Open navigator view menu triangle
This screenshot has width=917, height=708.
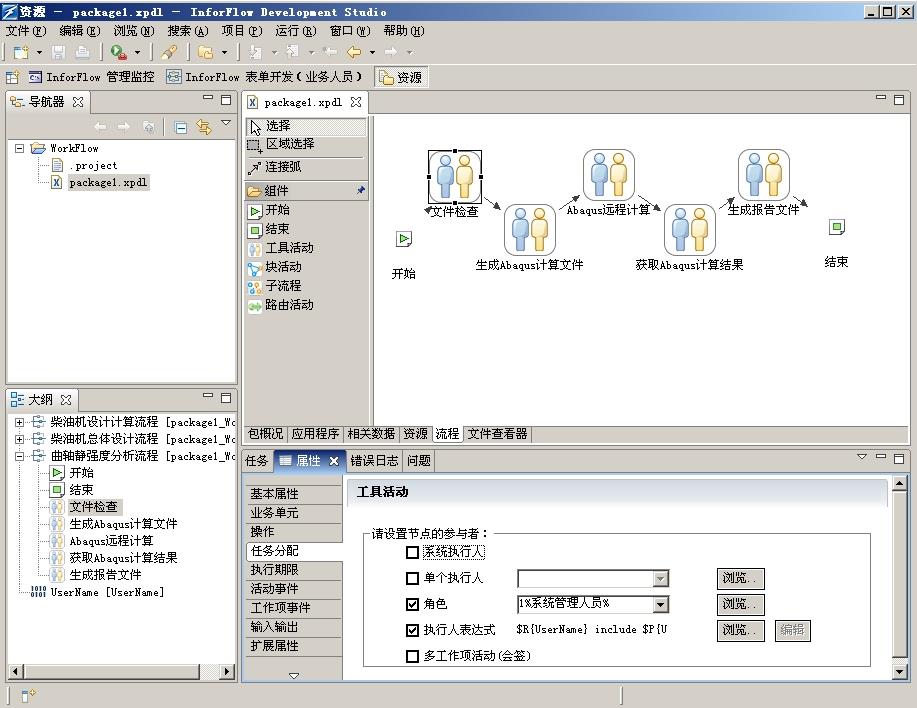(x=226, y=123)
